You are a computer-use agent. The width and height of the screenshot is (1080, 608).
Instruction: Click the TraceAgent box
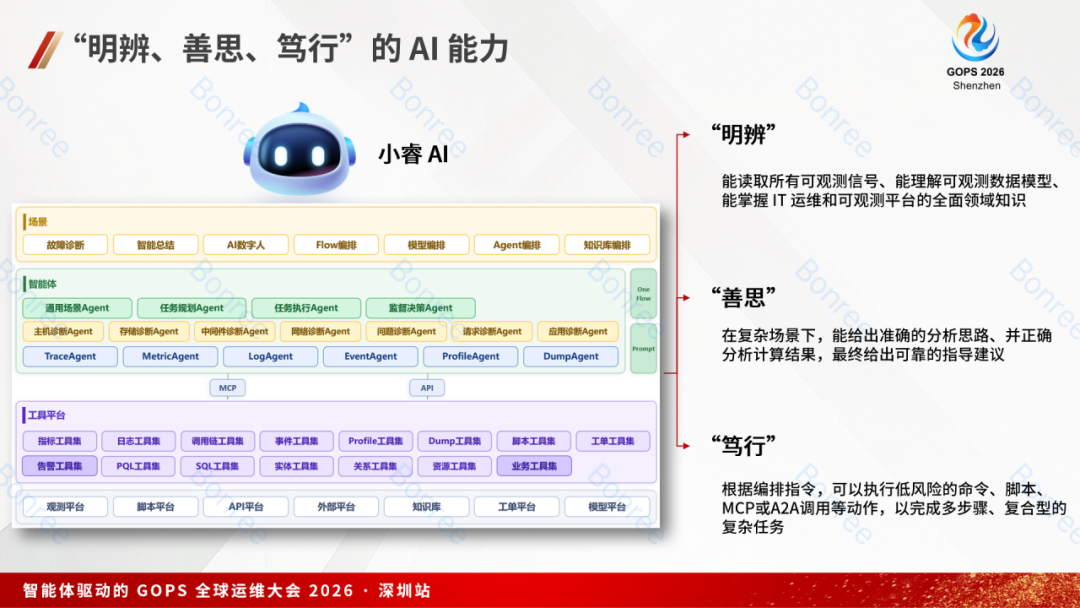tap(69, 356)
